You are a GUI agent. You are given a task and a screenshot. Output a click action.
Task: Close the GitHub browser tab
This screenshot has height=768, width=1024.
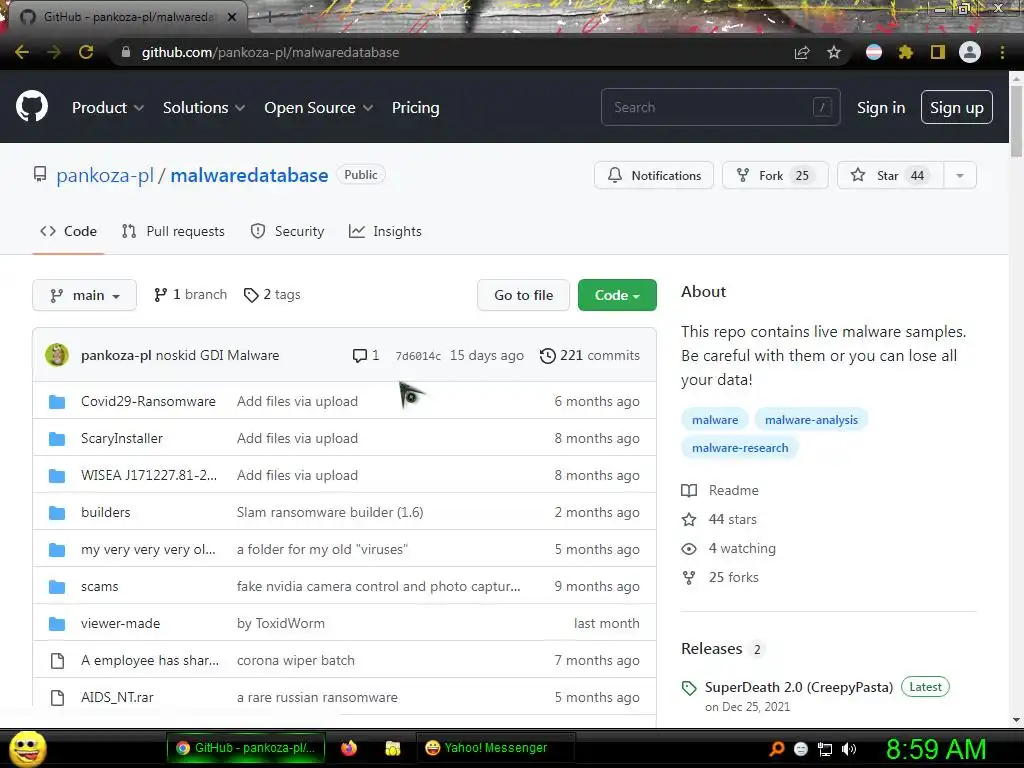(x=232, y=17)
